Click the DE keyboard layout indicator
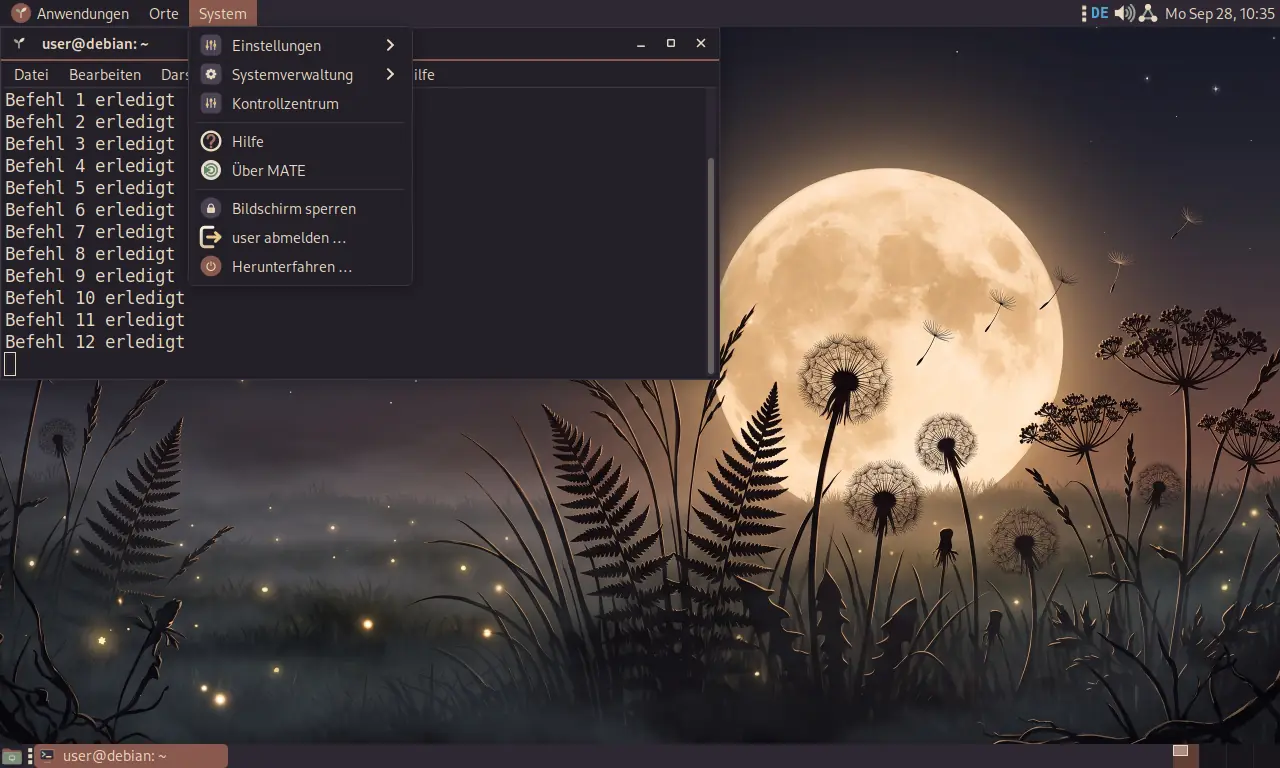The width and height of the screenshot is (1280, 768). point(1100,14)
